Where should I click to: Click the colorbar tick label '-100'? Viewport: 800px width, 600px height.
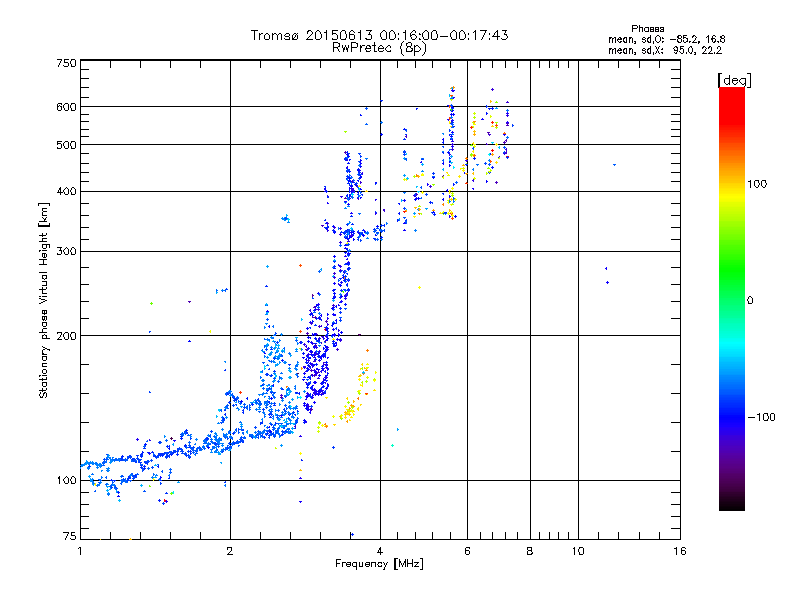pos(761,417)
